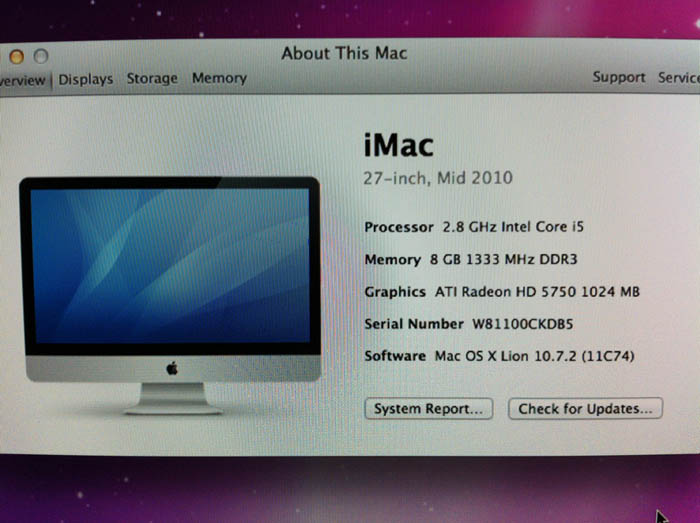Click '2.8 GHz Intel Core i5' value
Viewport: 700px width, 523px height.
pos(513,227)
